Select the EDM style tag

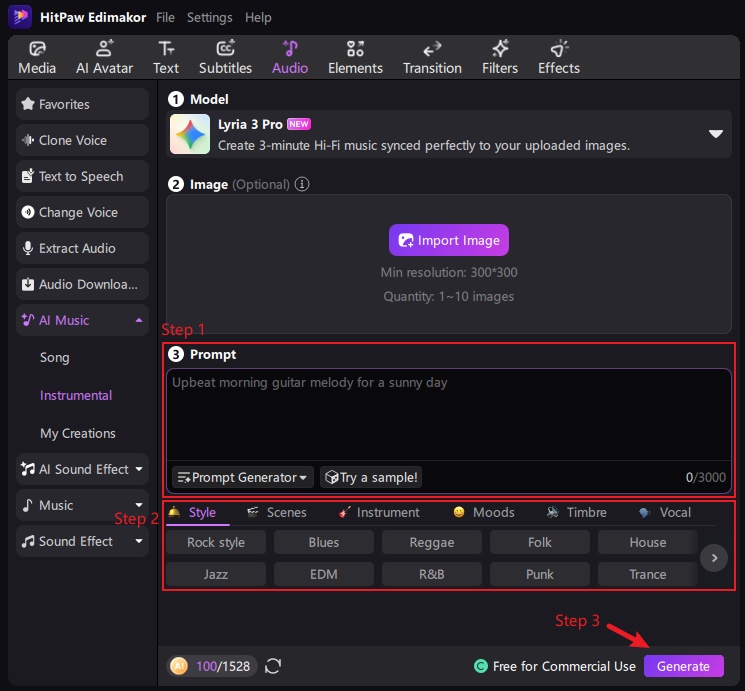pos(324,574)
